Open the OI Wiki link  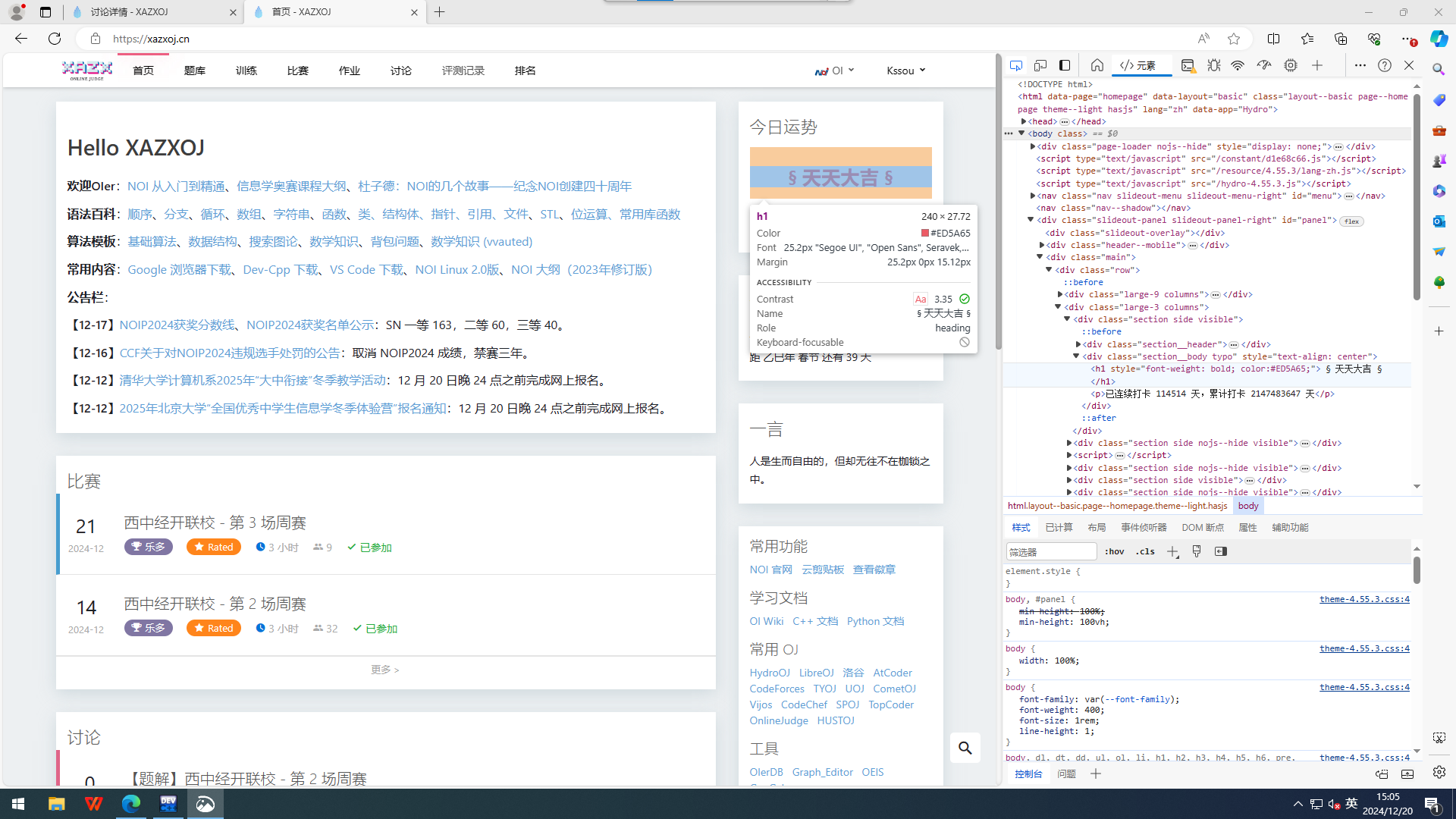(x=766, y=621)
